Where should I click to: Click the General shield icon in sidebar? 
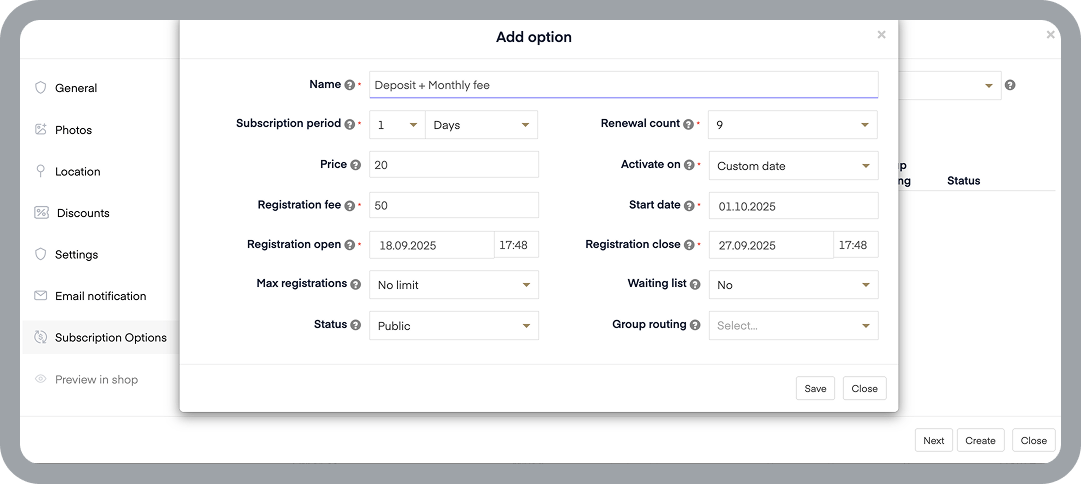click(41, 88)
